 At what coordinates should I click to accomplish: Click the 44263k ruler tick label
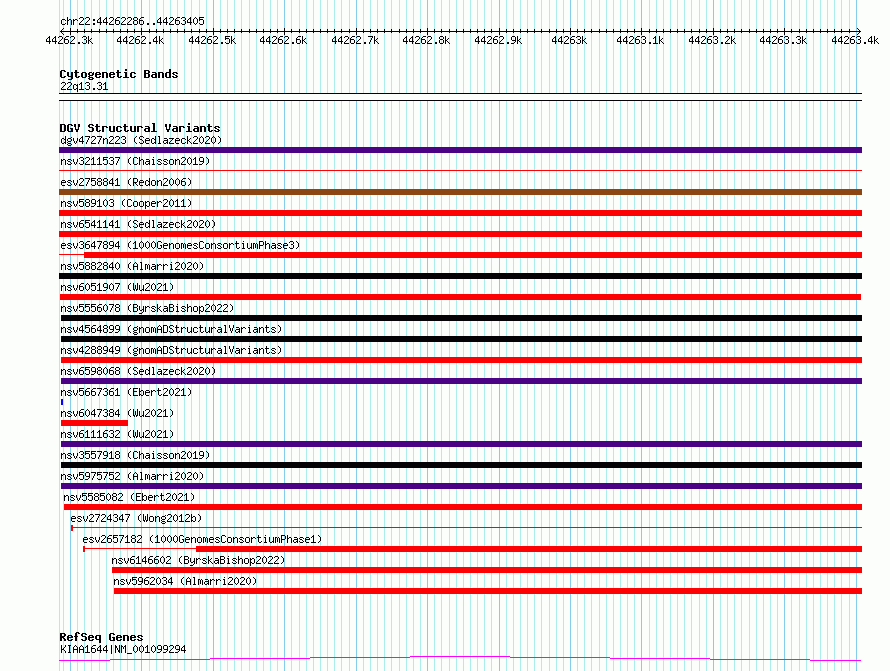click(569, 40)
